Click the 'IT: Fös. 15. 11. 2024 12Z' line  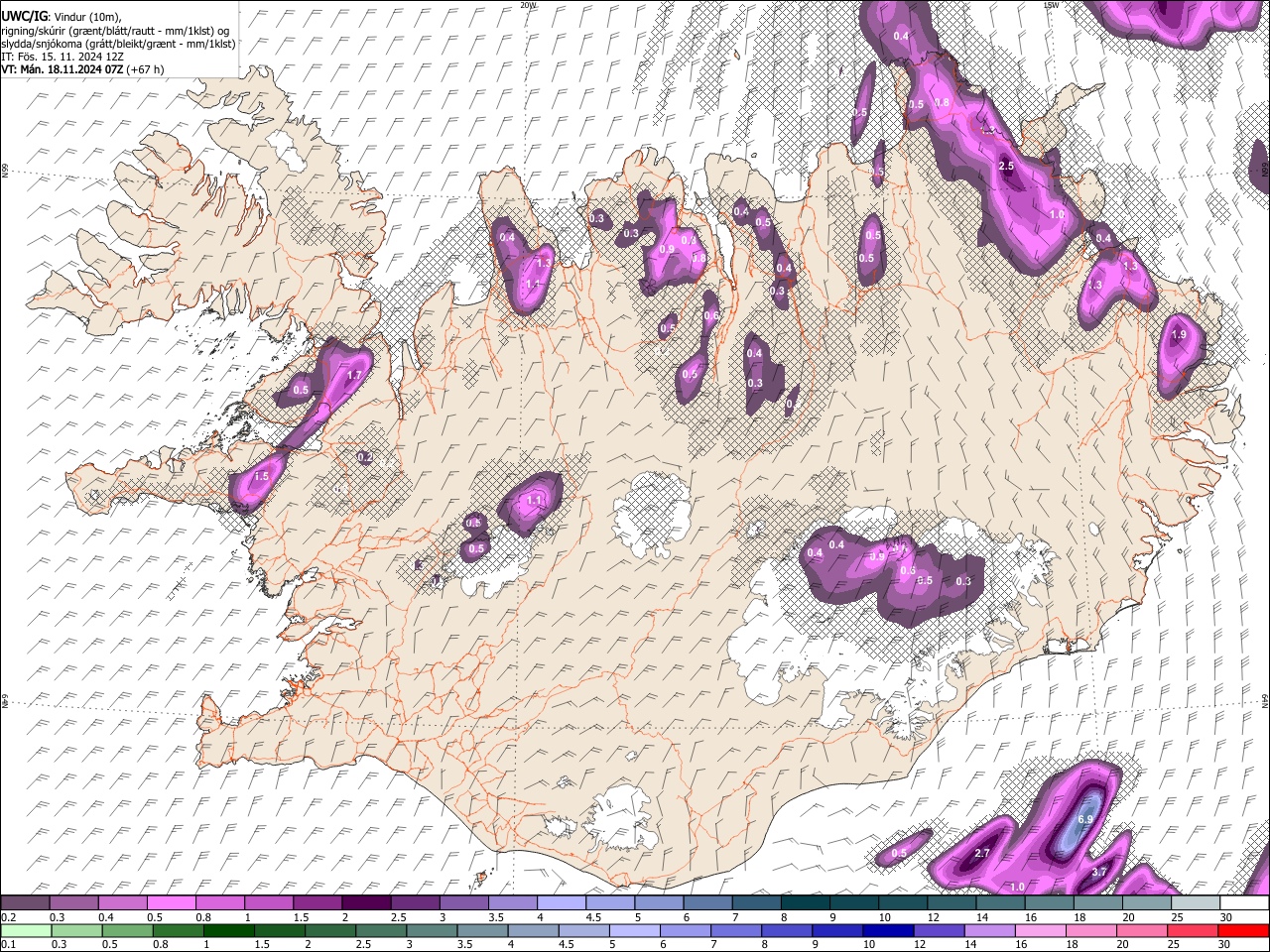[x=63, y=58]
